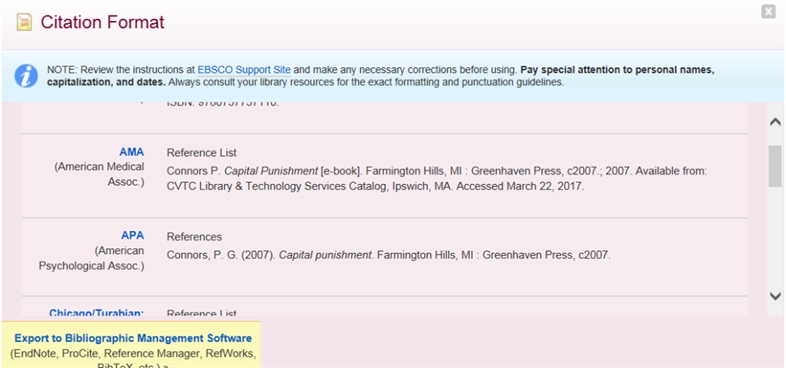Click the American Medical Assoc. description

[99, 174]
